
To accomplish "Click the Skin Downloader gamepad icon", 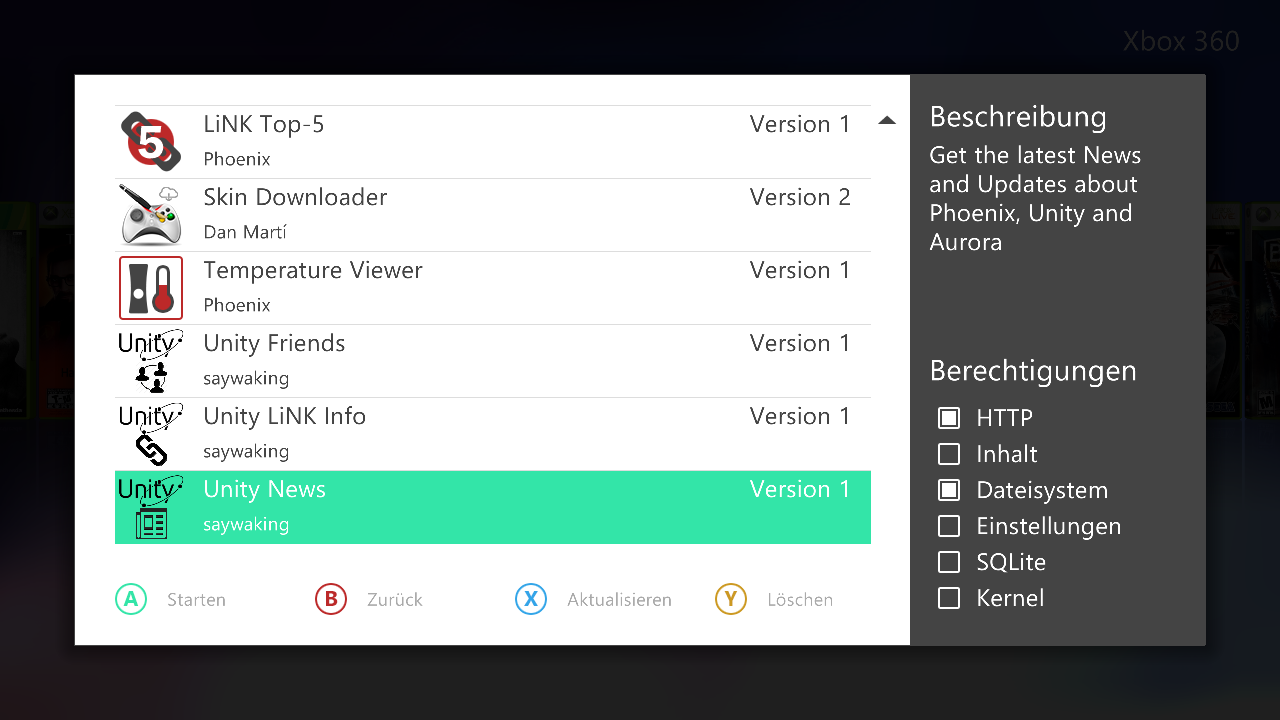I will [x=151, y=215].
